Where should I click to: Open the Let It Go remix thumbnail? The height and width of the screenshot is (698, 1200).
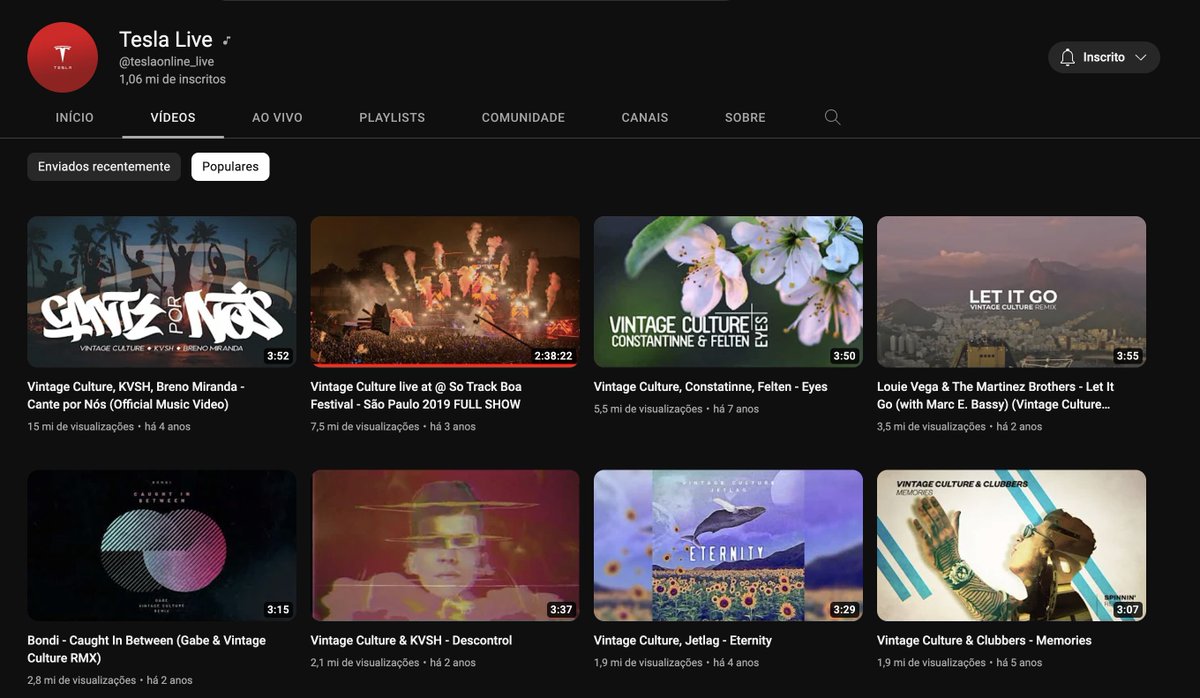pos(1011,292)
